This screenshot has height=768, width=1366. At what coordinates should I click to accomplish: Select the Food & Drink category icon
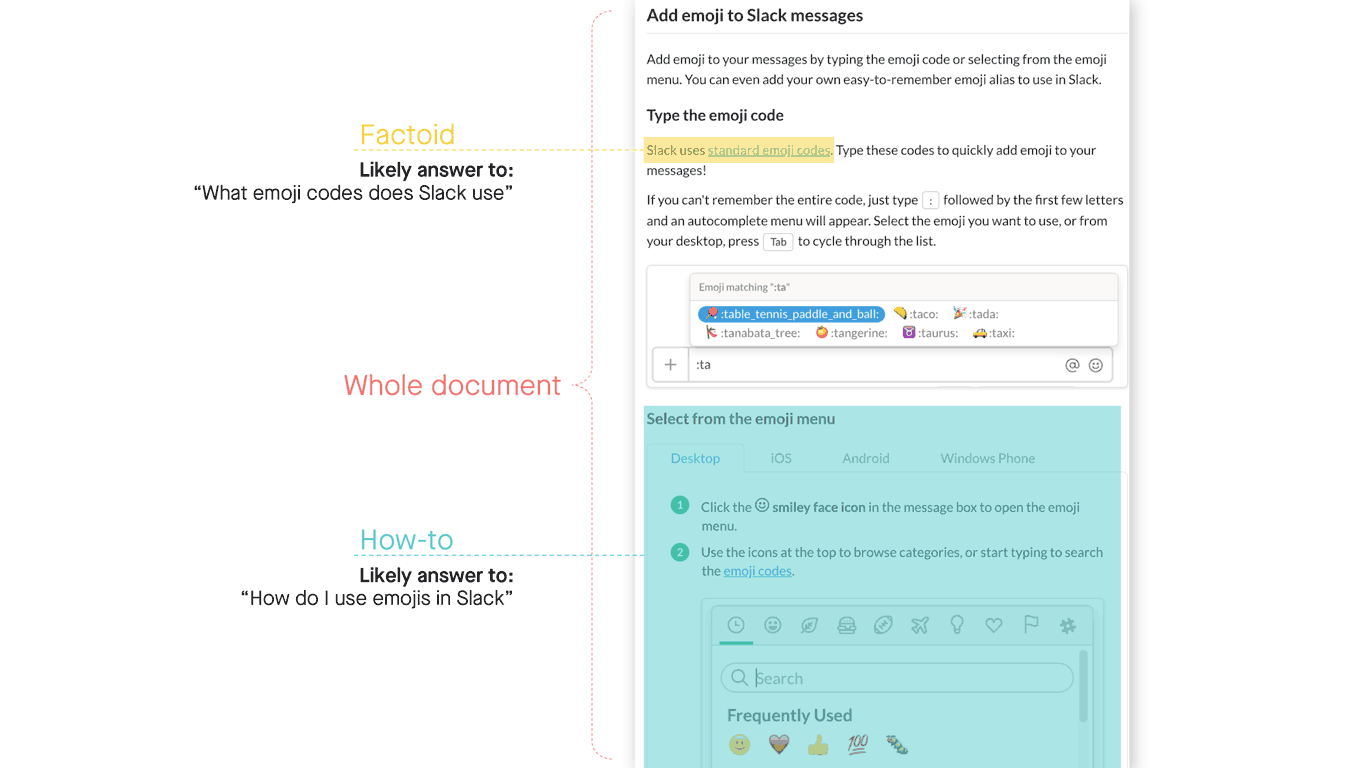tap(846, 625)
